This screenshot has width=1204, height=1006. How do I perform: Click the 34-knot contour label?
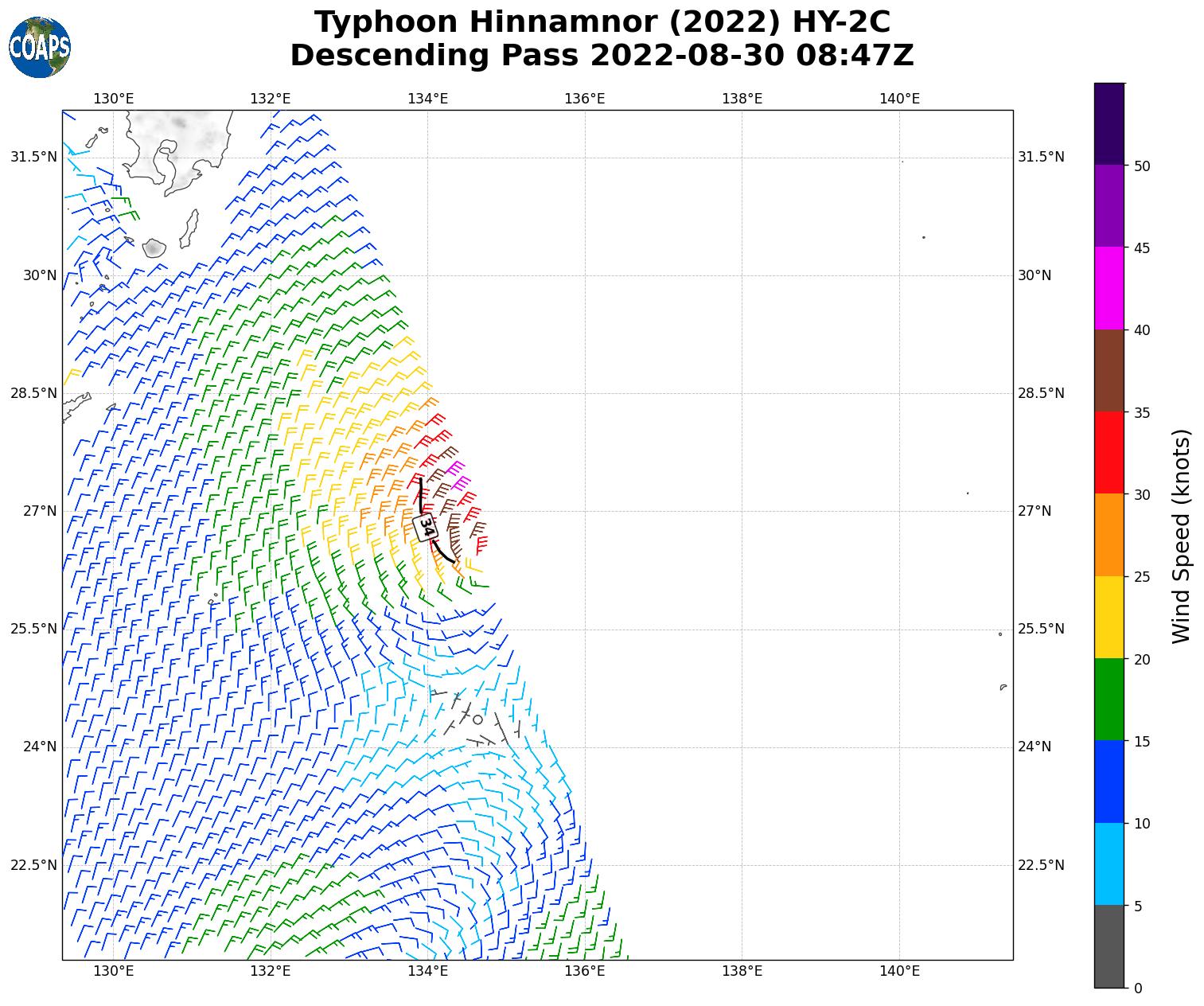click(427, 527)
